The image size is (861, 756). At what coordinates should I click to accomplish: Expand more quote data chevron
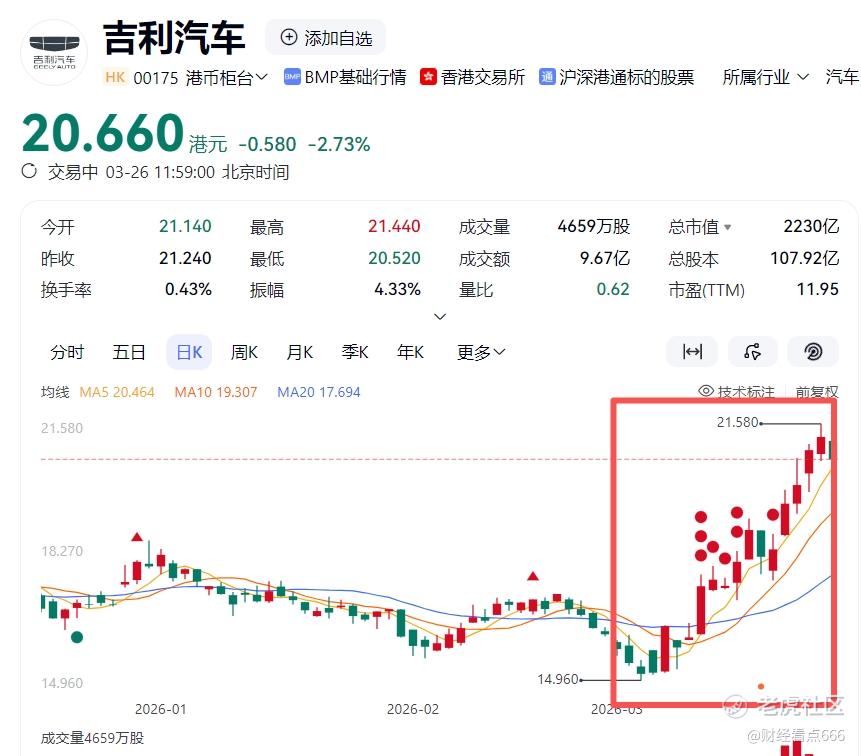coord(440,317)
